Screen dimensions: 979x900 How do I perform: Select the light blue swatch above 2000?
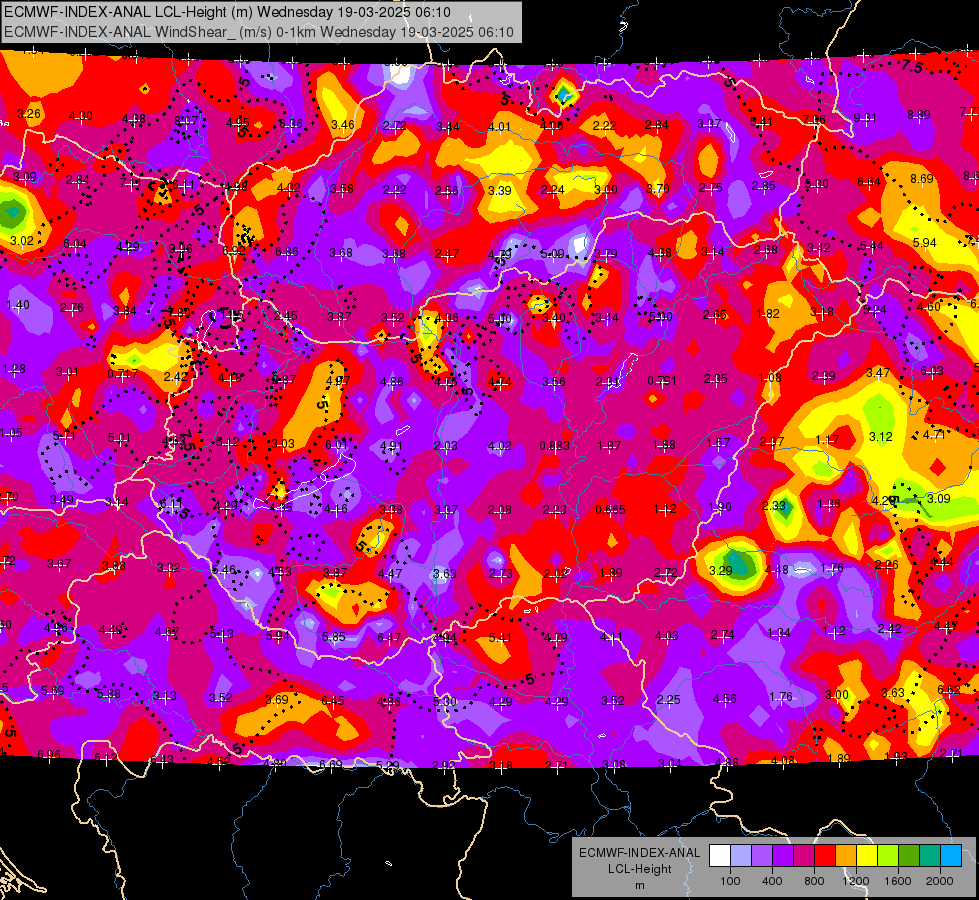951,856
